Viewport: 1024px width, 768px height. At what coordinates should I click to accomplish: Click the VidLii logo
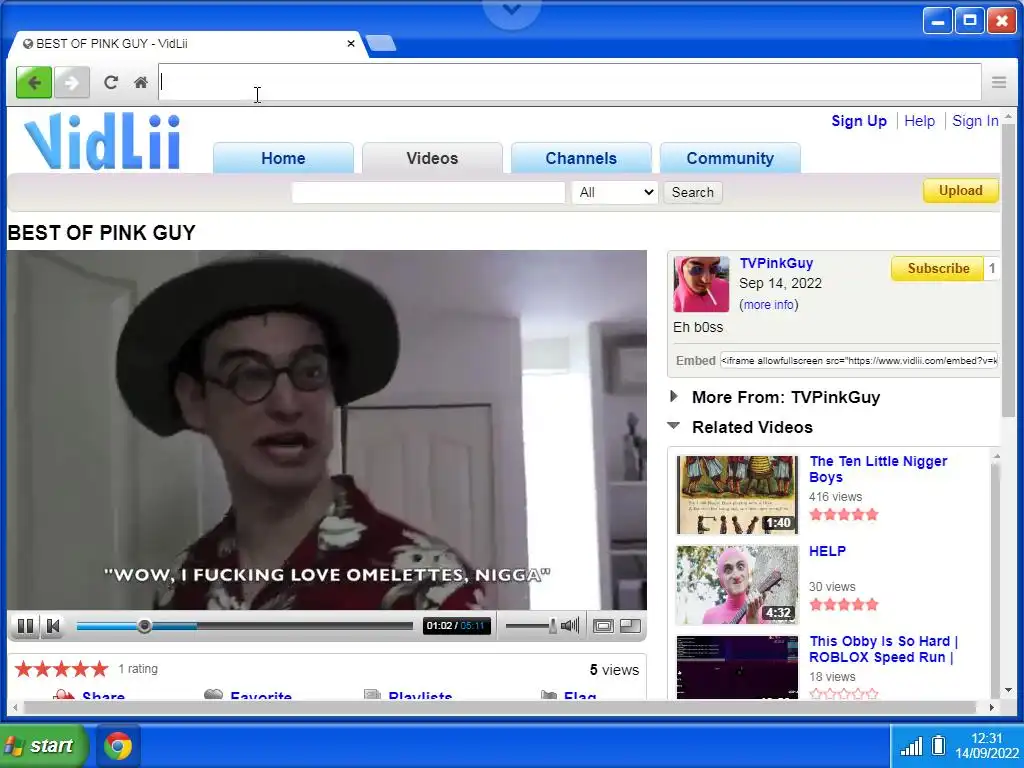tap(102, 141)
